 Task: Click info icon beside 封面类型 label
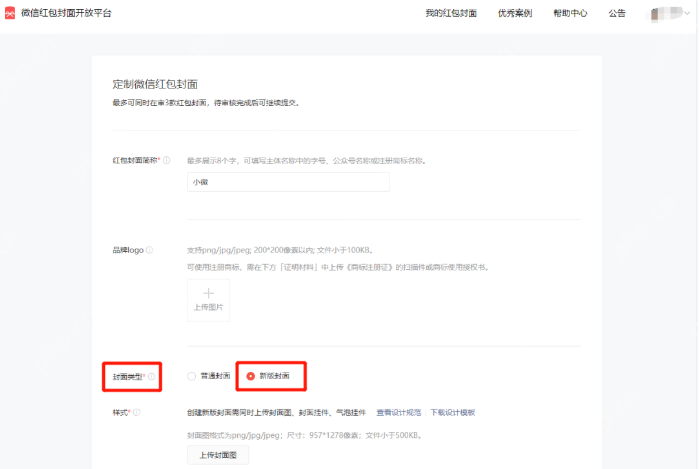pyautogui.click(x=151, y=377)
